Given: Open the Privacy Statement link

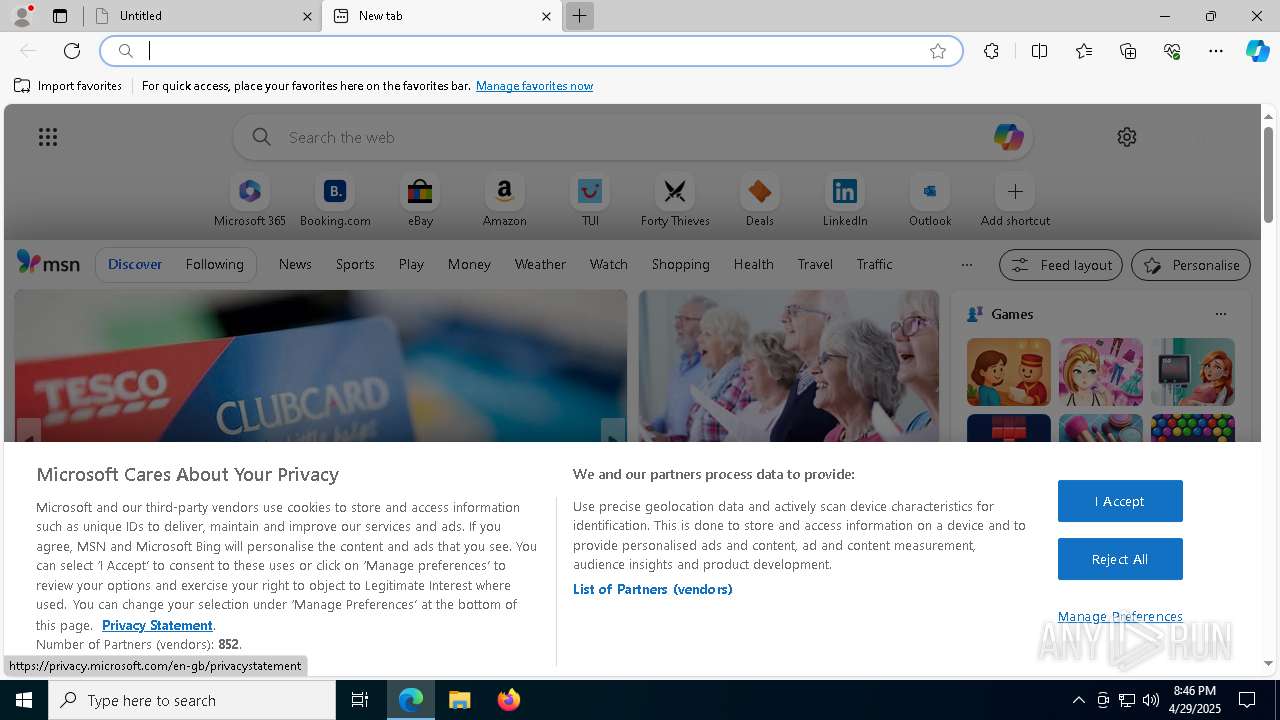Looking at the screenshot, I should click(x=157, y=625).
